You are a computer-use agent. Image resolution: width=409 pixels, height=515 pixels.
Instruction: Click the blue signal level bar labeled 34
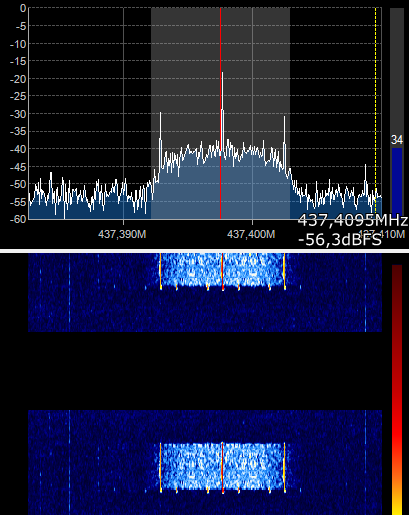397,182
